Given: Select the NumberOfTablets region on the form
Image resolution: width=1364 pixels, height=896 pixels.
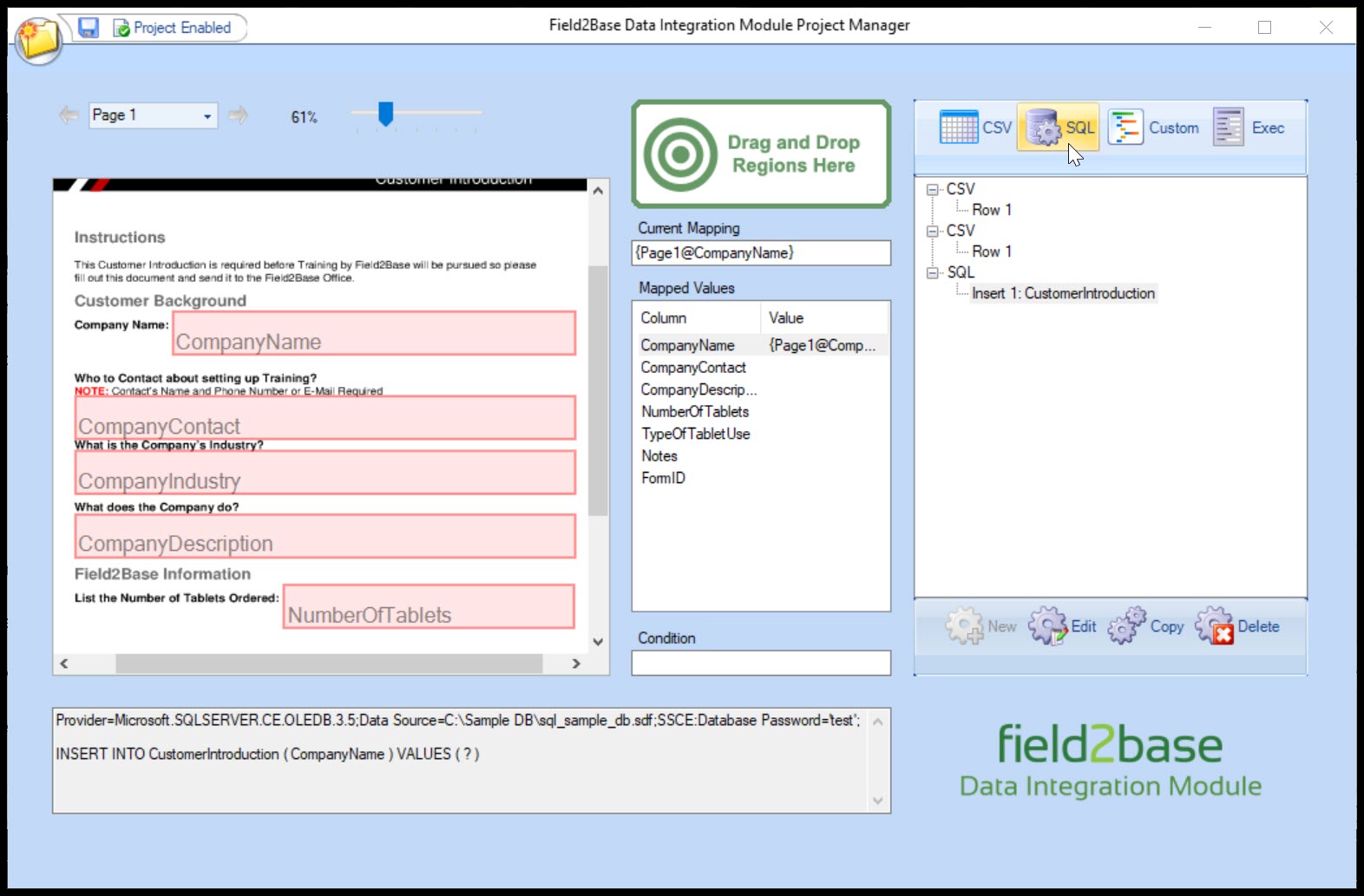Looking at the screenshot, I should click(429, 606).
